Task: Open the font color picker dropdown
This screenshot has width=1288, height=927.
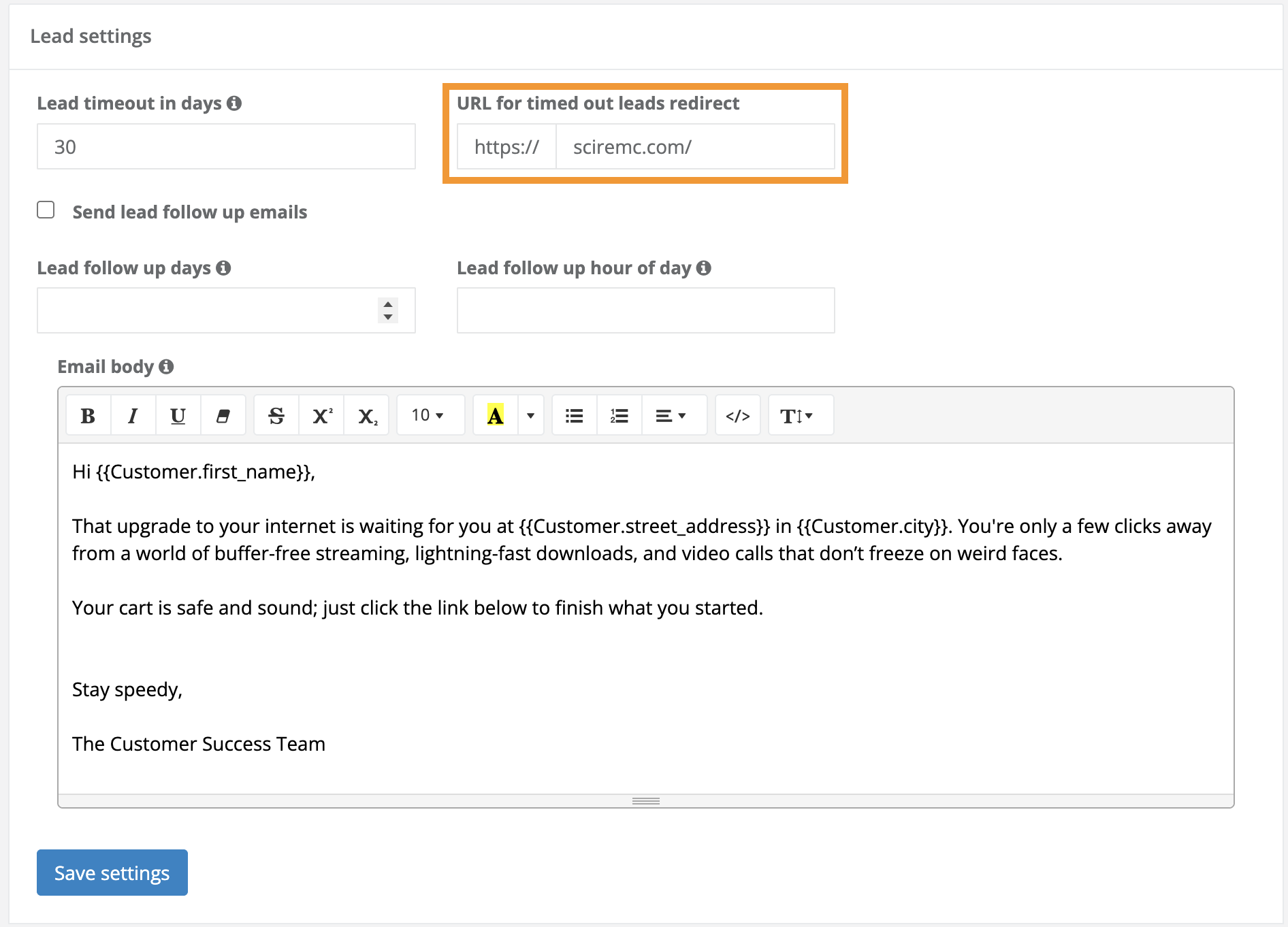Action: pos(530,414)
